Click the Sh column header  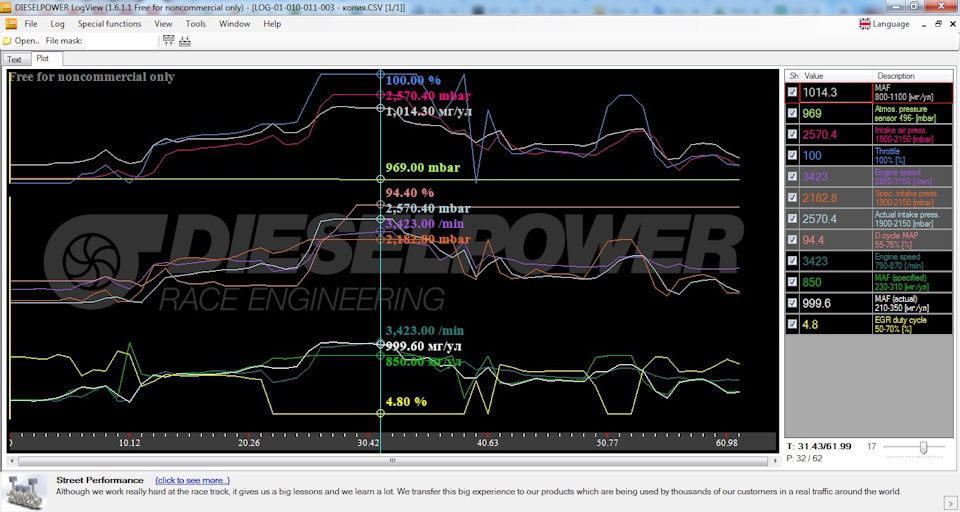pos(793,76)
